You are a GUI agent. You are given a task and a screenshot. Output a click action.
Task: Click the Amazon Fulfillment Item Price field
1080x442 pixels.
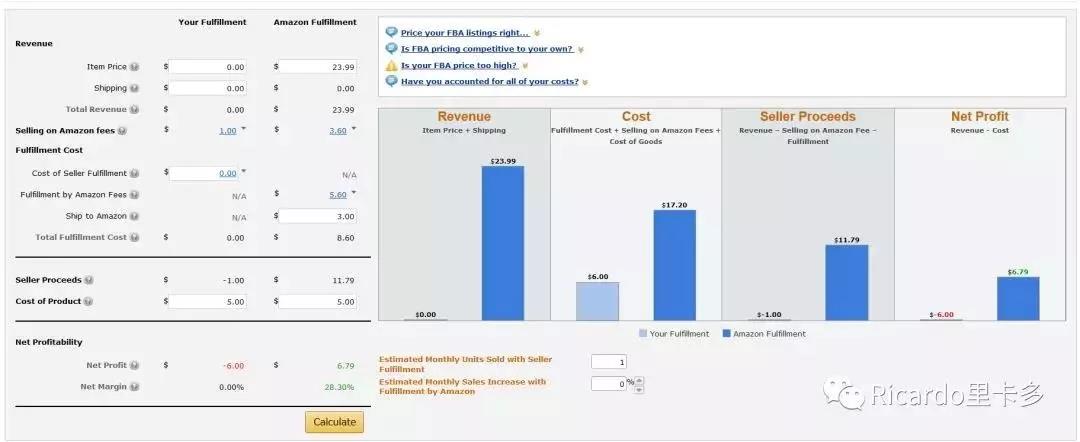pyautogui.click(x=318, y=67)
